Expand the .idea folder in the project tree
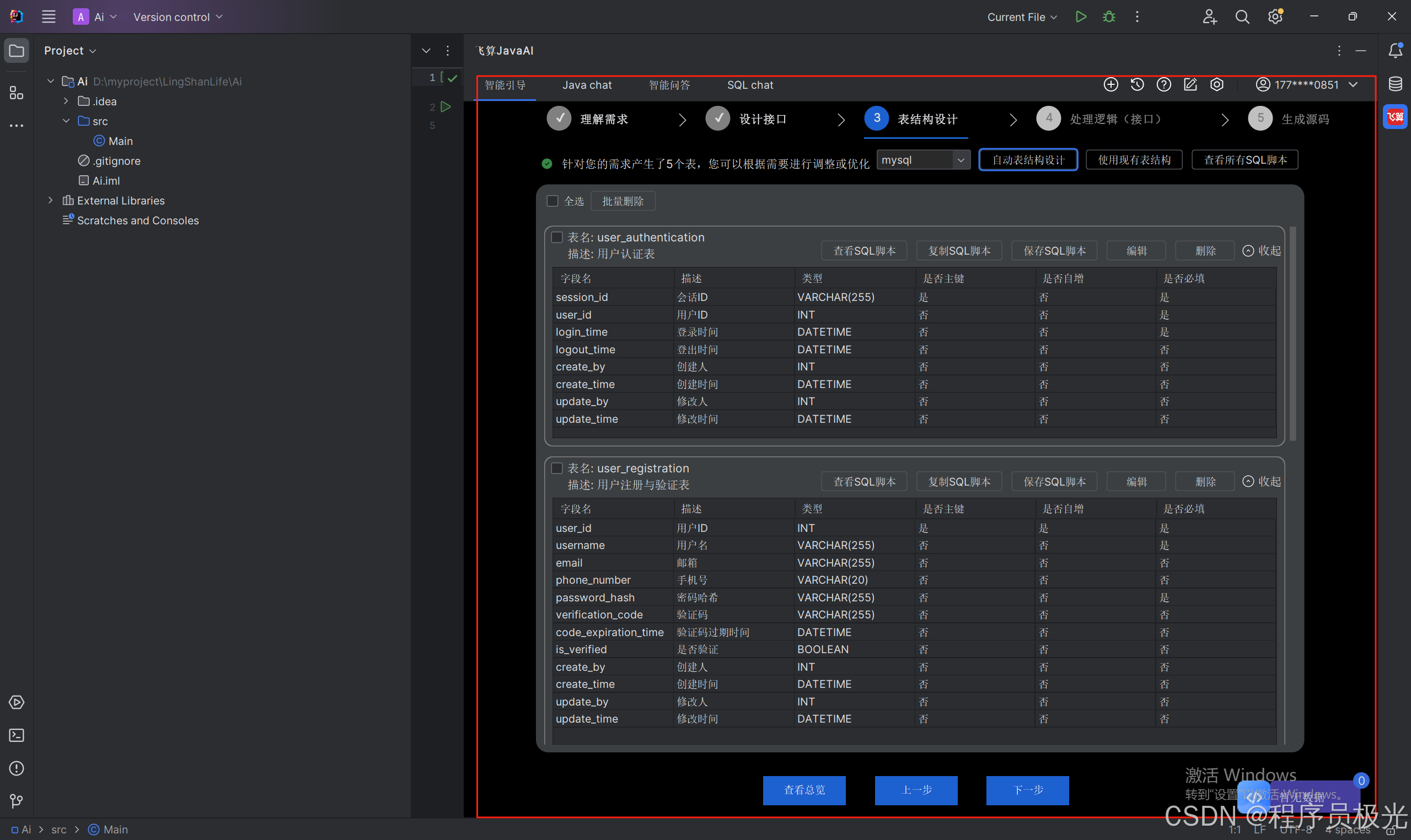1411x840 pixels. point(66,101)
